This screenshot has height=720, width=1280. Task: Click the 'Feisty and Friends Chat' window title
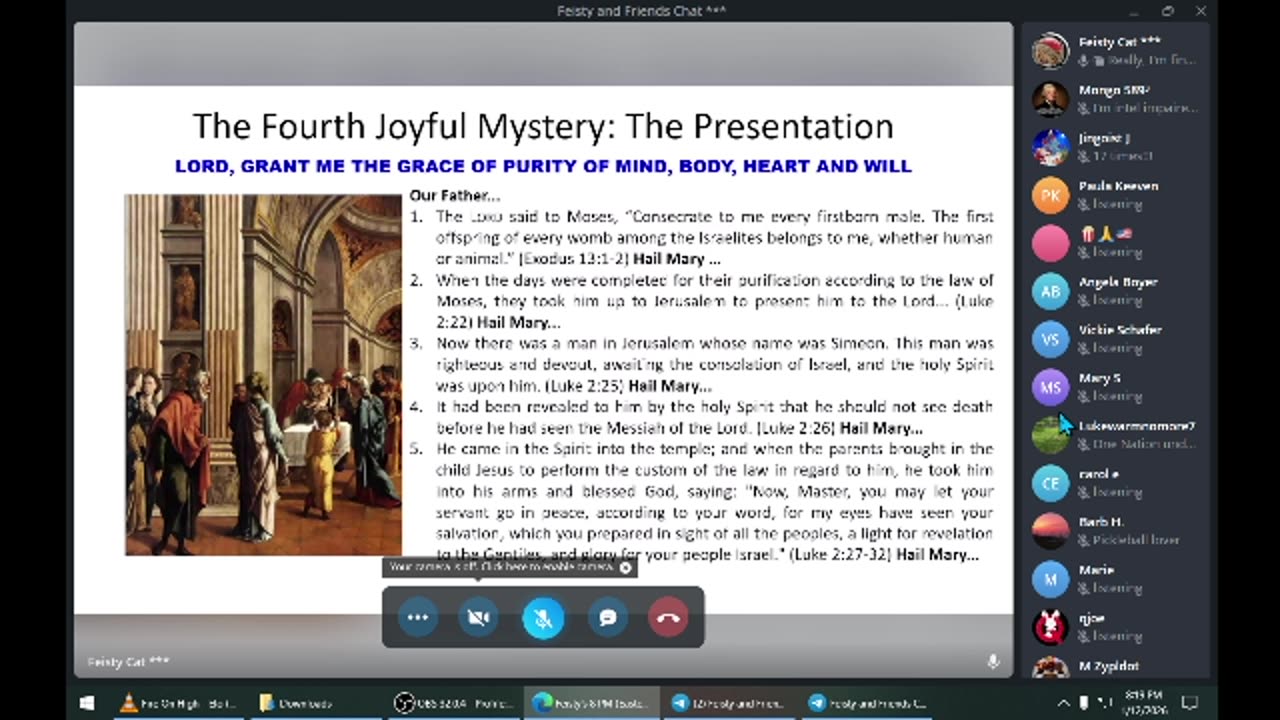641,11
